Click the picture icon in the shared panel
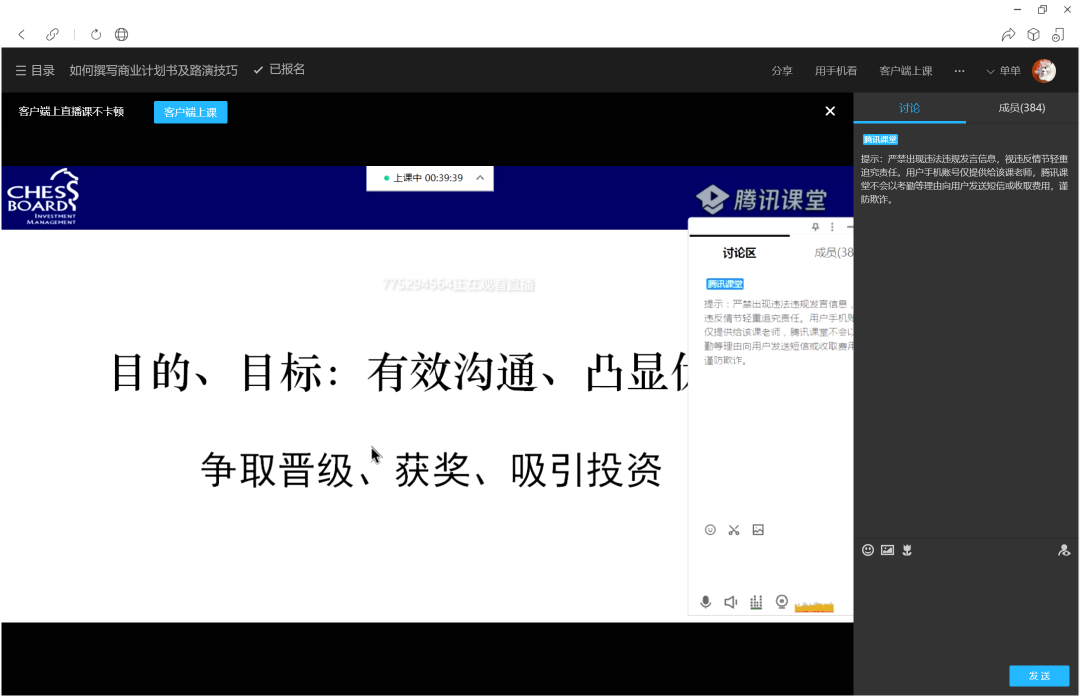 click(x=758, y=530)
